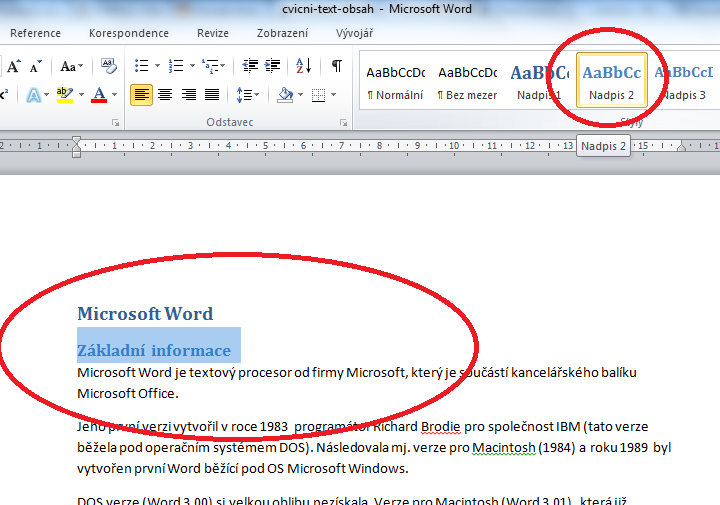Open the Change Case (Aa) menu
Image resolution: width=720 pixels, height=505 pixels.
[x=72, y=66]
